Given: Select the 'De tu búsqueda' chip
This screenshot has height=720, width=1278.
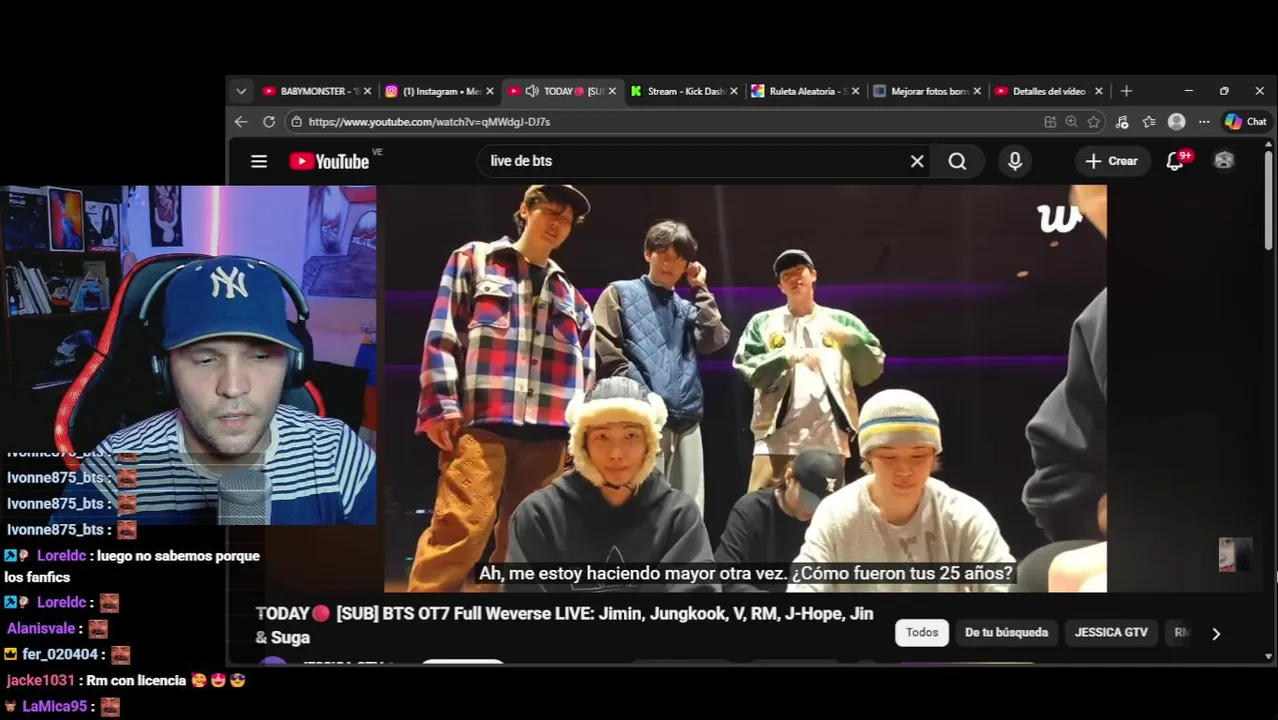Looking at the screenshot, I should click(x=1006, y=632).
